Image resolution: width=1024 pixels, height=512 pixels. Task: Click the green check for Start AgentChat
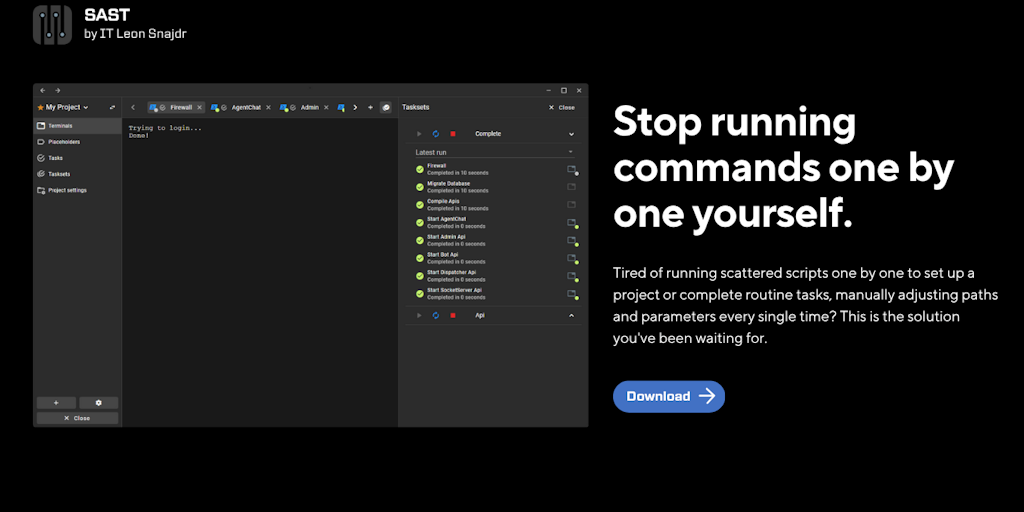(x=420, y=223)
